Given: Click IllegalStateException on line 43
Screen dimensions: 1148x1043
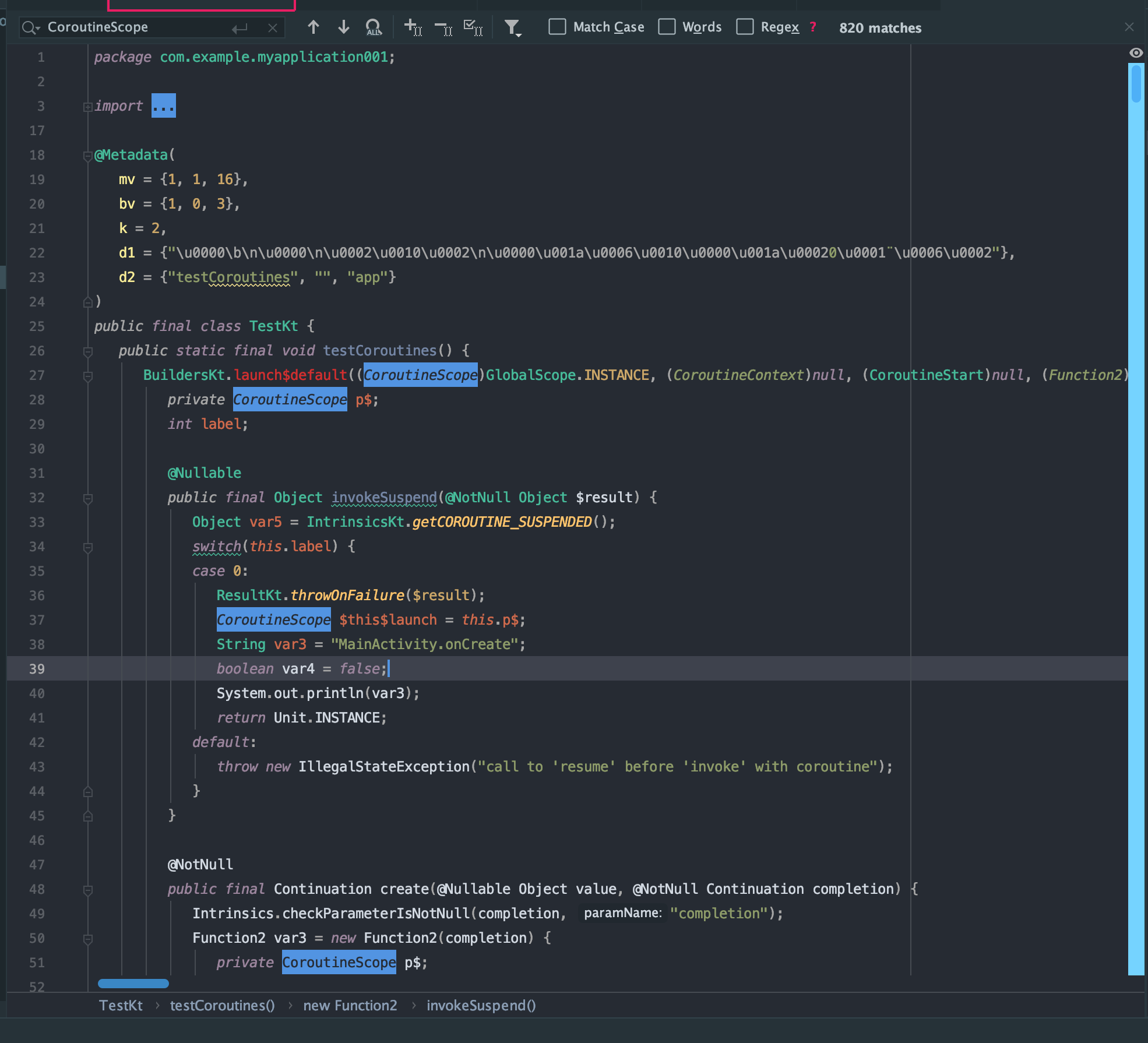Looking at the screenshot, I should (384, 767).
